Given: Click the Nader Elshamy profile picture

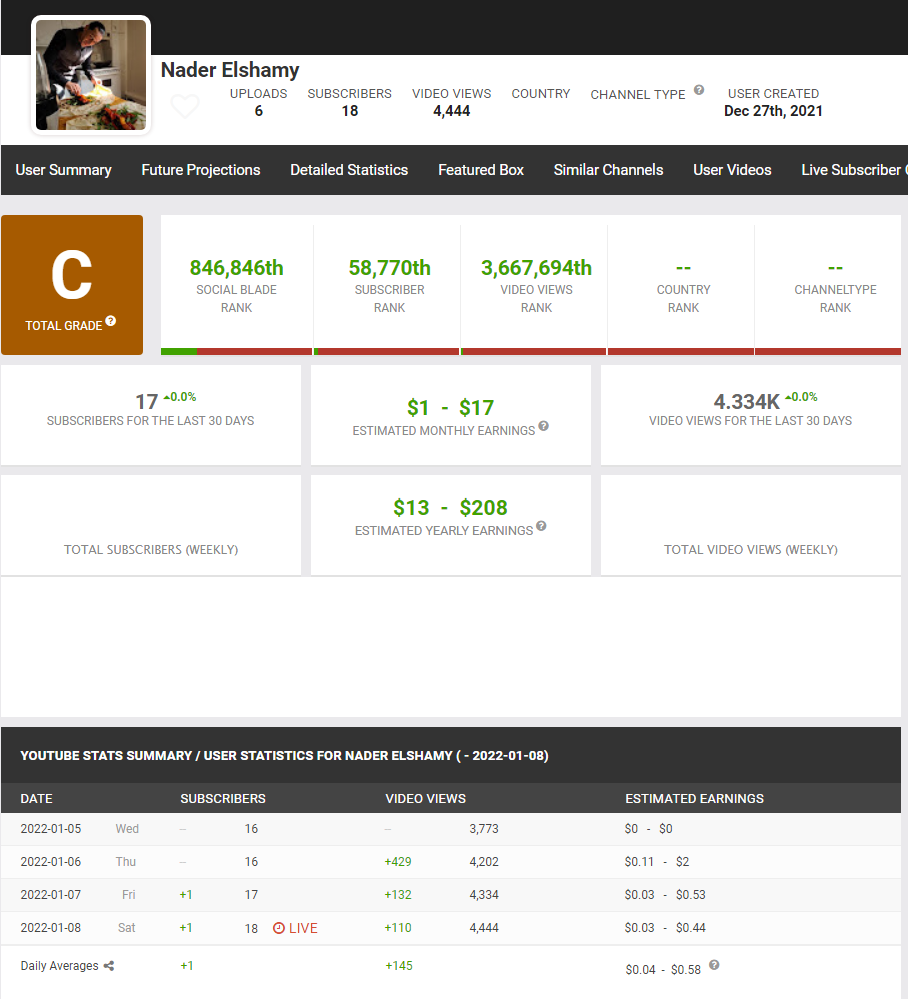Looking at the screenshot, I should click(91, 75).
